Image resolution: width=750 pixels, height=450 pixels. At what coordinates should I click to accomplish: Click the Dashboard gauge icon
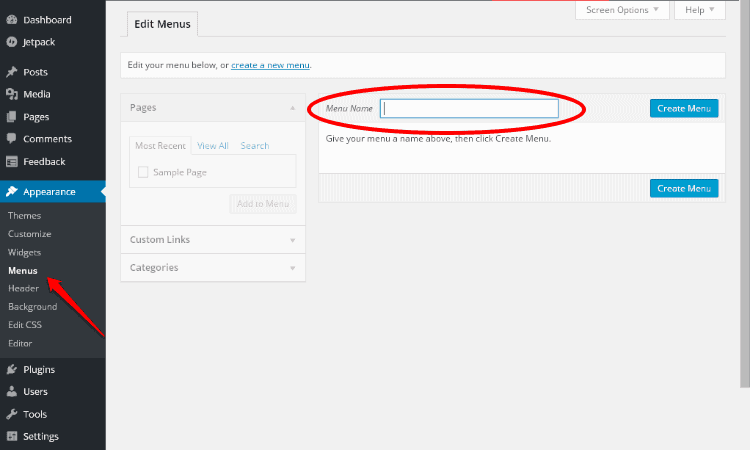tap(12, 20)
